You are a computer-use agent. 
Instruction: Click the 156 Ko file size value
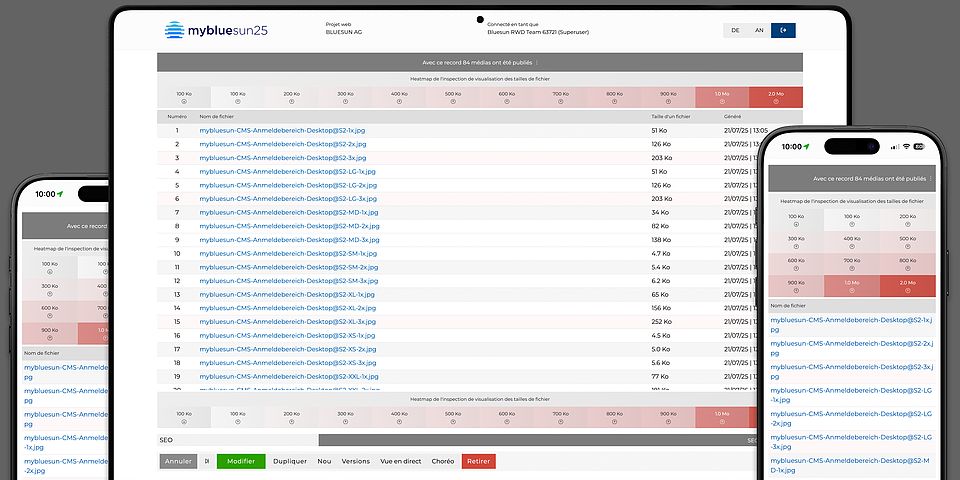coord(661,308)
